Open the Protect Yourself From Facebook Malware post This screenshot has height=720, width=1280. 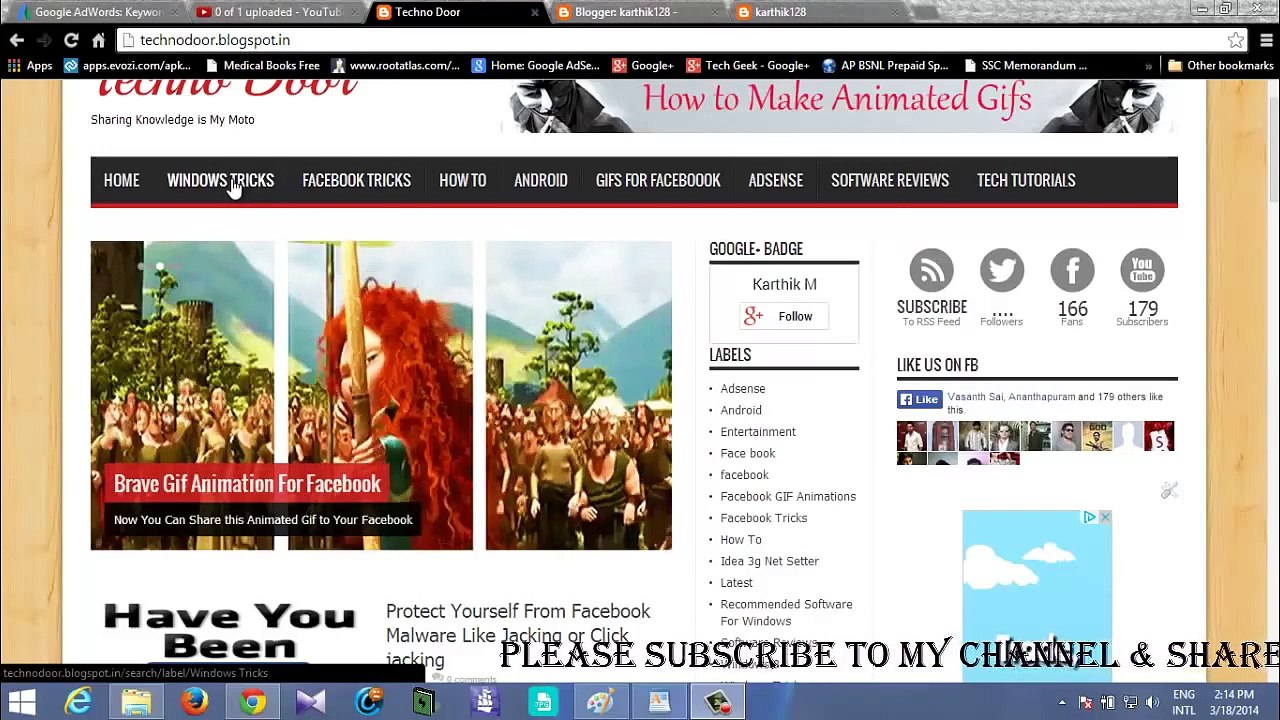tap(518, 635)
